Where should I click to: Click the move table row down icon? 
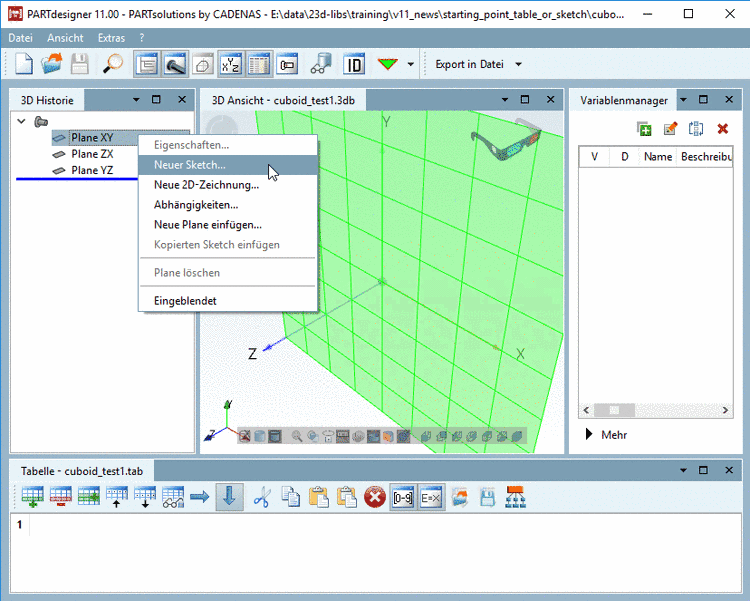145,497
